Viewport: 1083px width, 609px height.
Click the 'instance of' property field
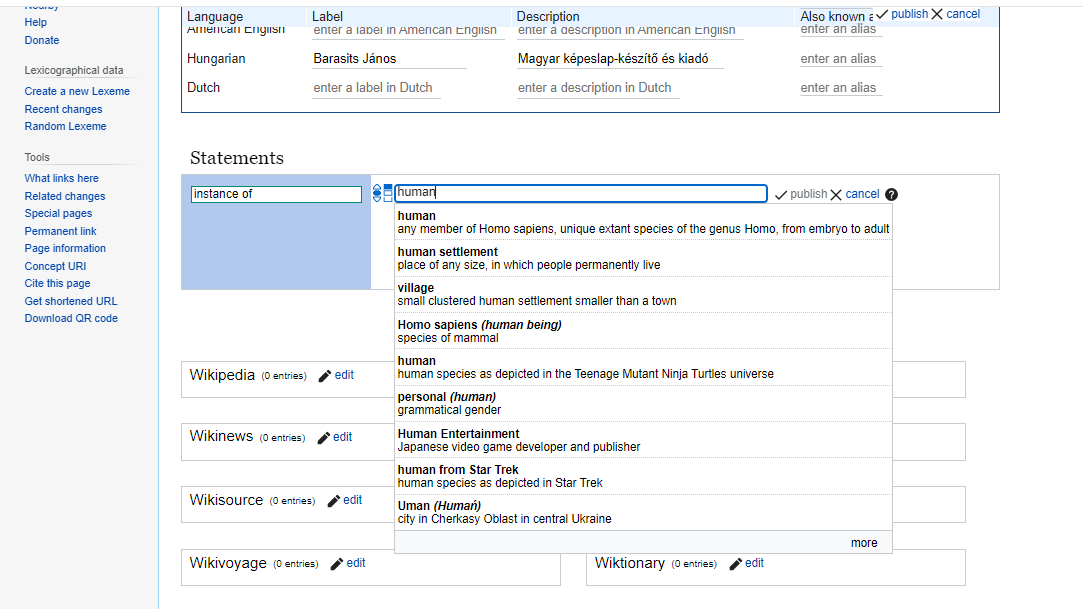[276, 194]
